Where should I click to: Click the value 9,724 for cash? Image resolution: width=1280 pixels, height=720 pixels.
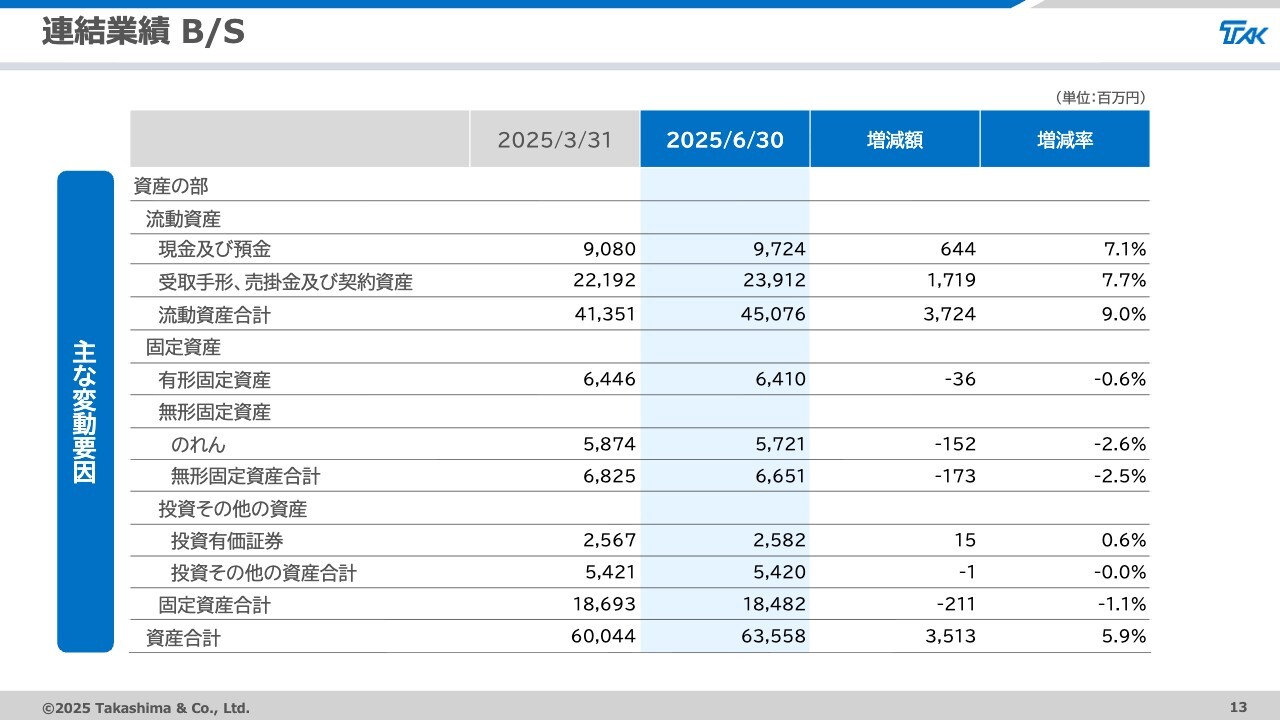[x=780, y=250]
